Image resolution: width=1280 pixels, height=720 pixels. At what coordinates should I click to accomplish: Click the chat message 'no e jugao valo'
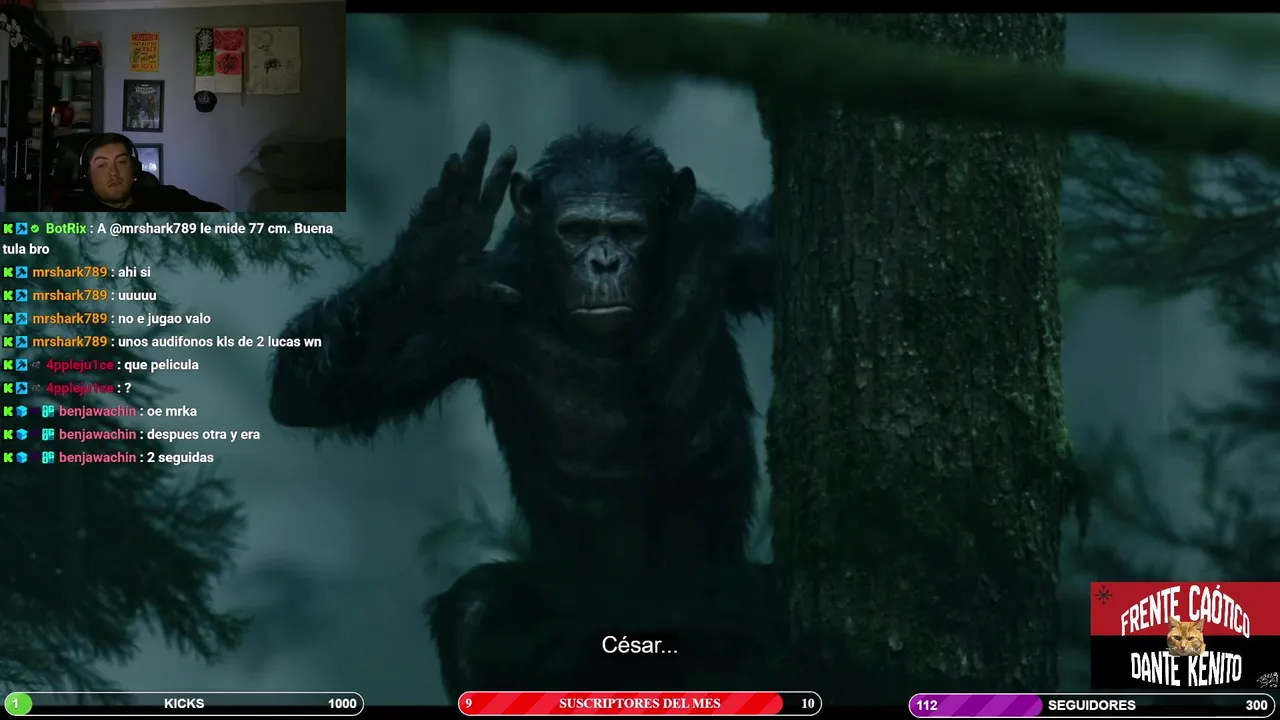164,318
